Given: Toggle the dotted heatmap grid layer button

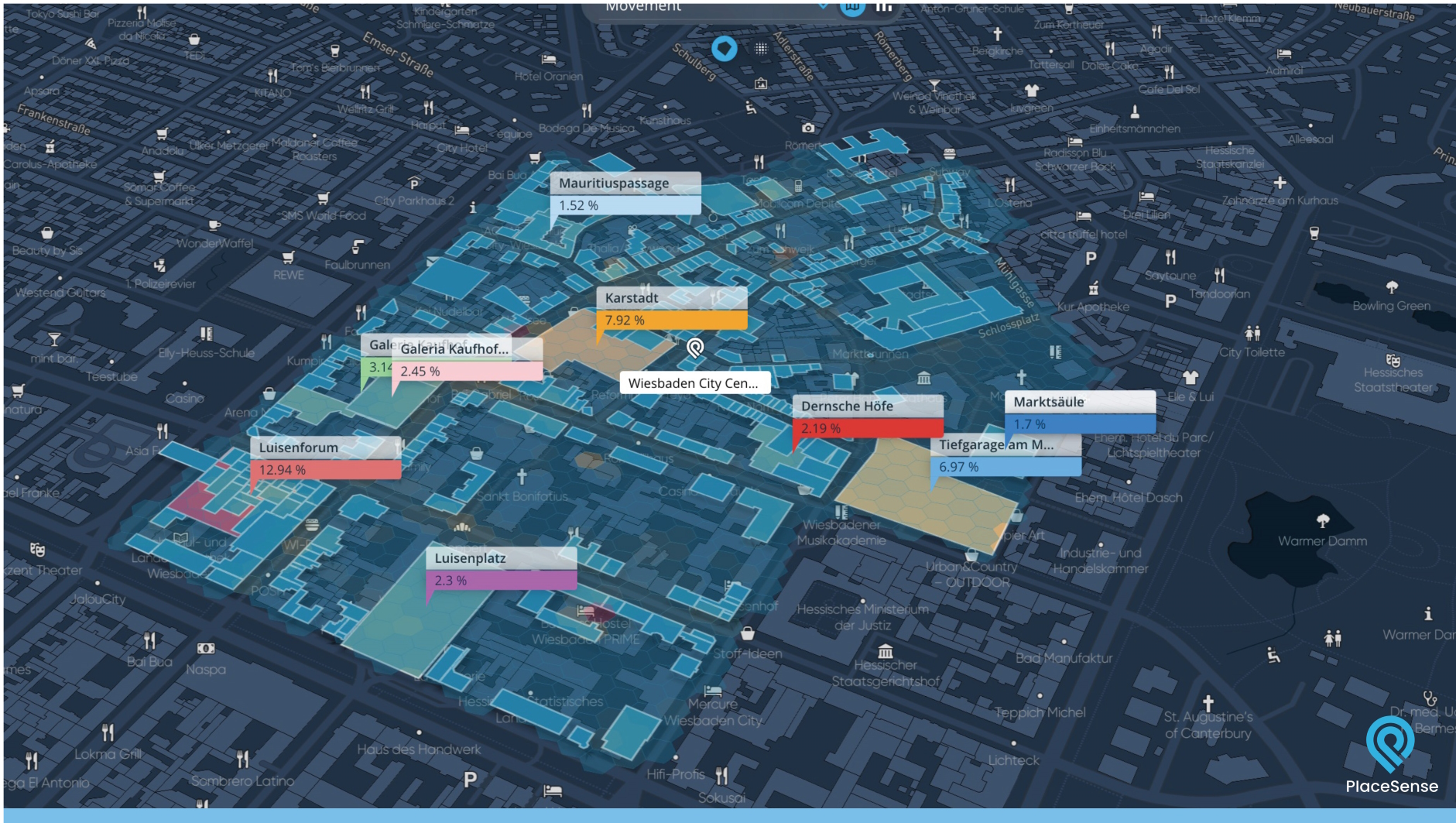Looking at the screenshot, I should (762, 49).
